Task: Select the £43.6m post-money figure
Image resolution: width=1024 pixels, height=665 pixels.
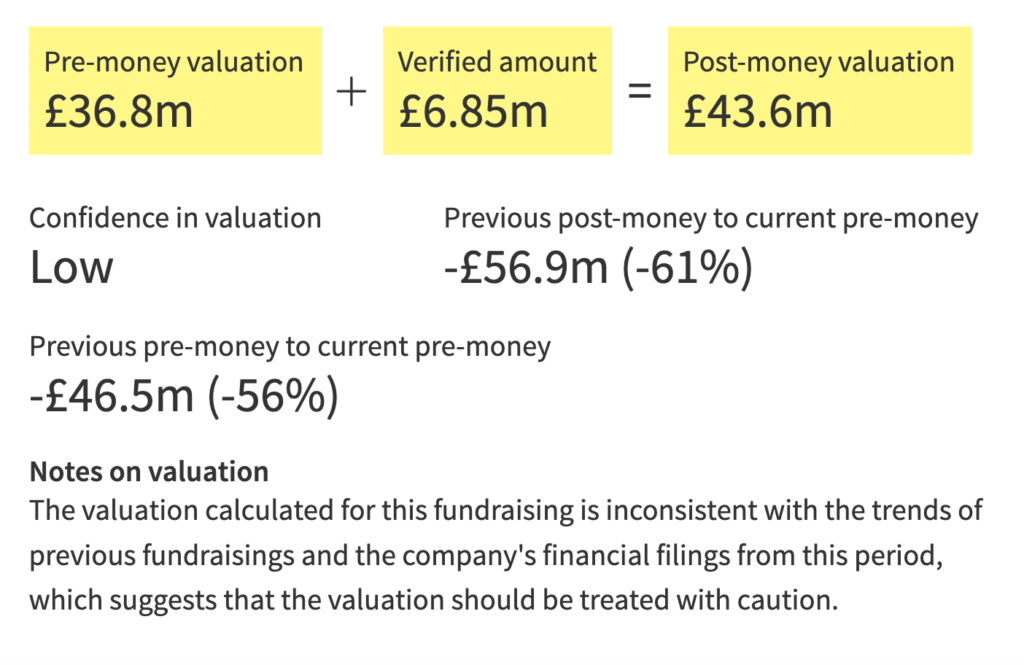Action: pyautogui.click(x=758, y=112)
